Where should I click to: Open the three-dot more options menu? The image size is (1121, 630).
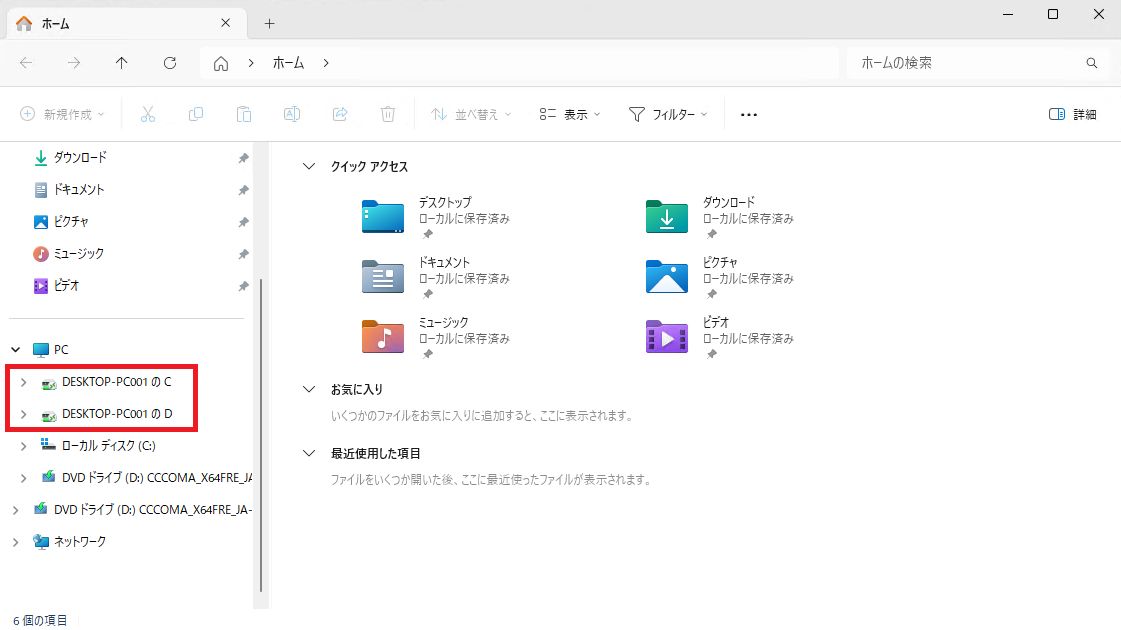(749, 114)
